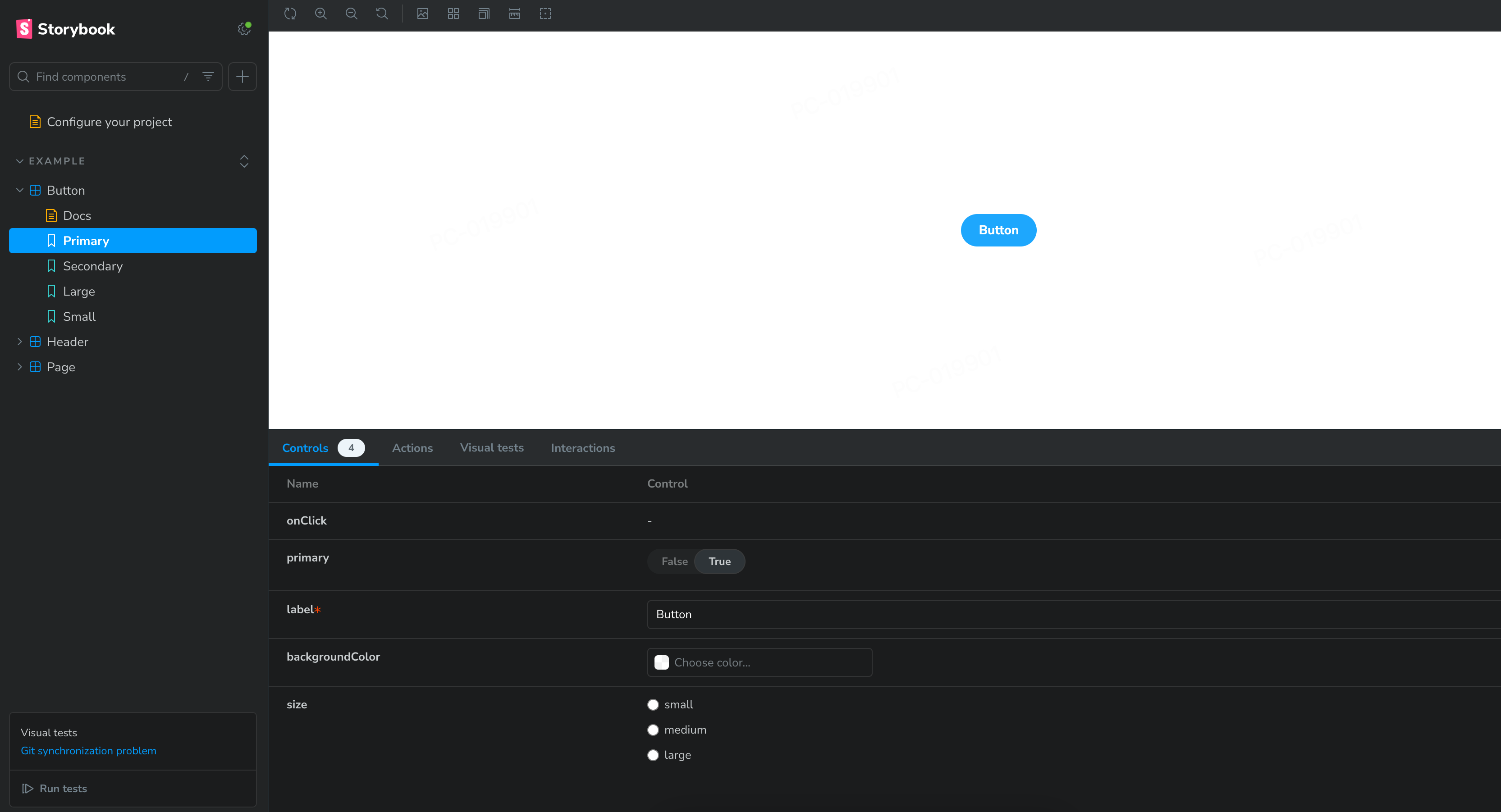Switch to the Actions tab
This screenshot has width=1501, height=812.
(x=412, y=448)
